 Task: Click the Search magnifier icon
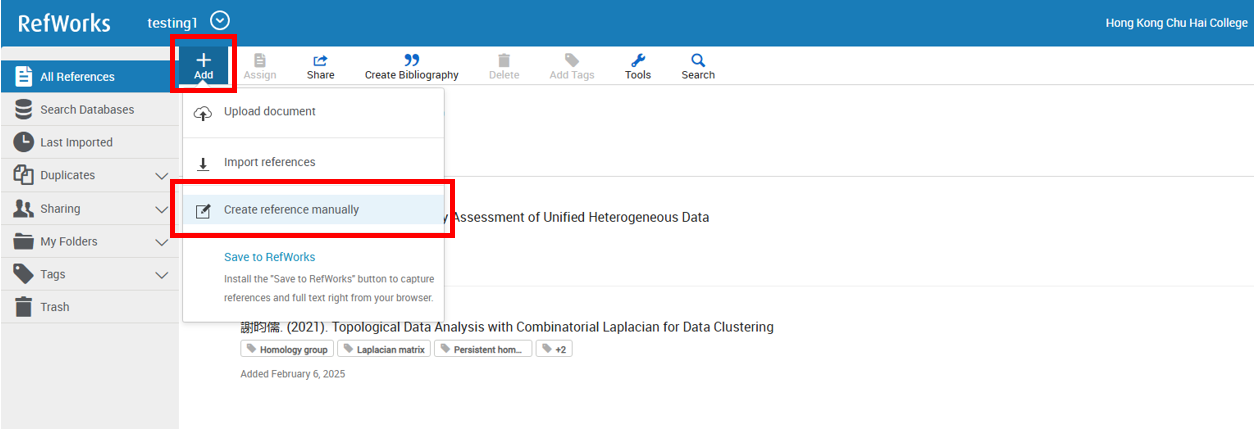(698, 61)
